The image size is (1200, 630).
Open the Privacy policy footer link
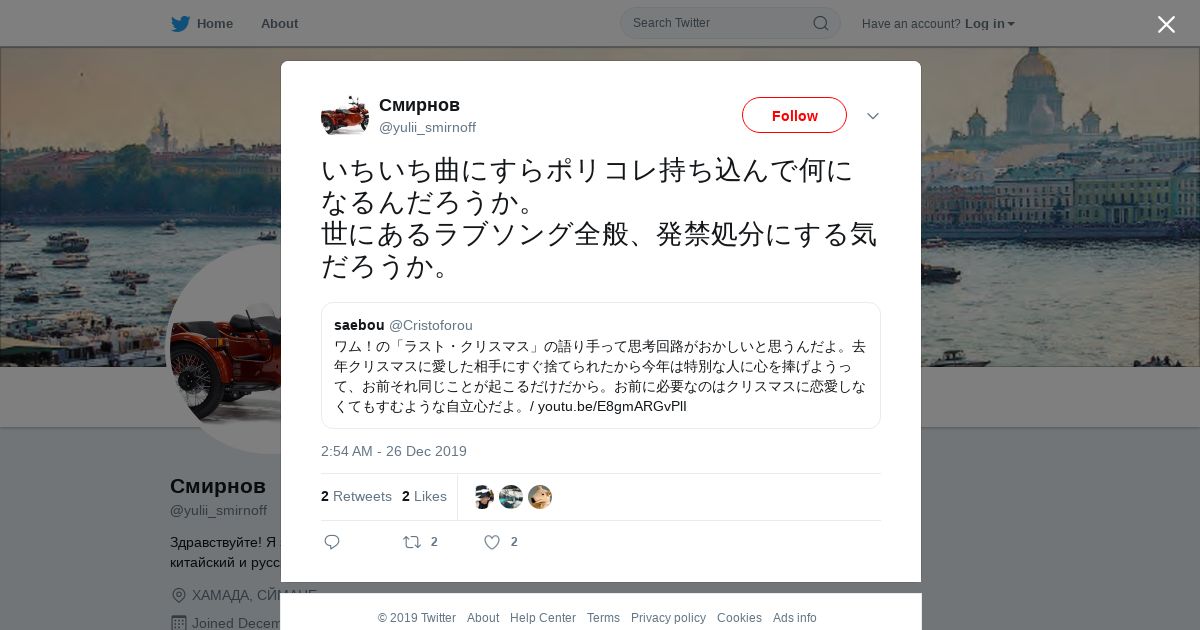pos(668,618)
